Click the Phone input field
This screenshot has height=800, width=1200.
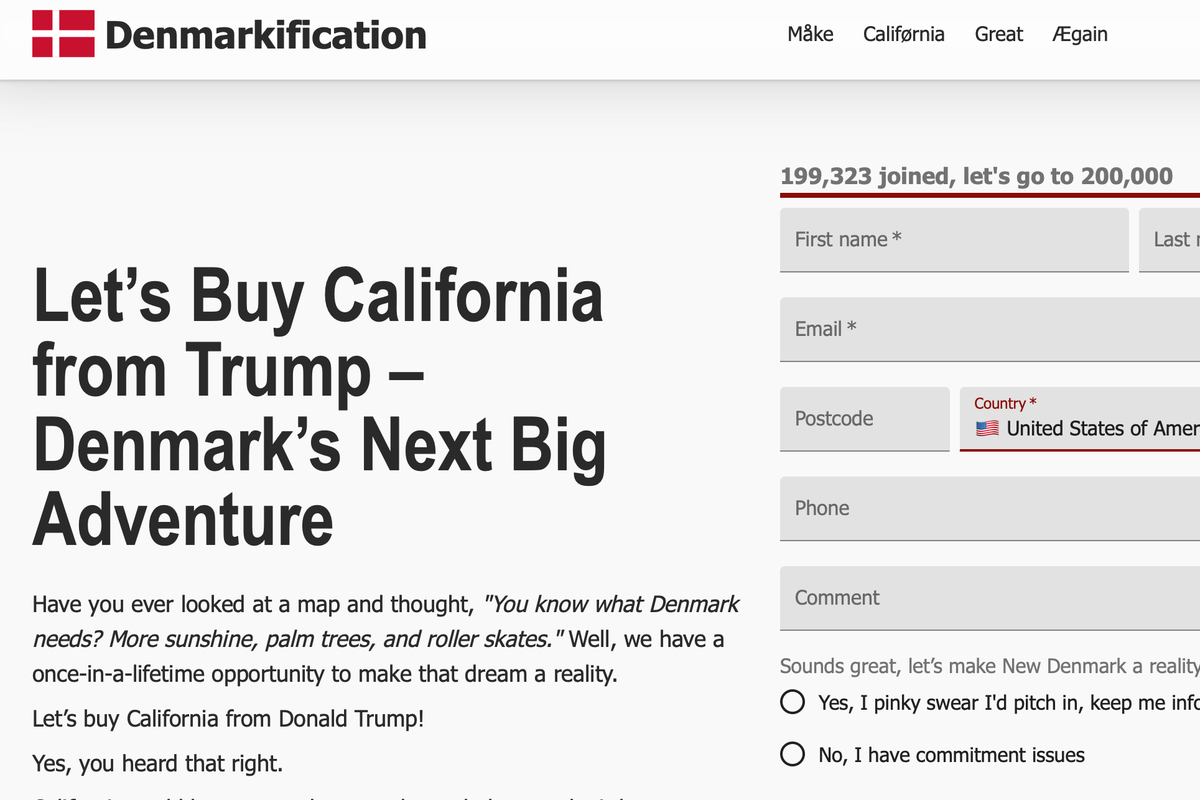tap(990, 508)
